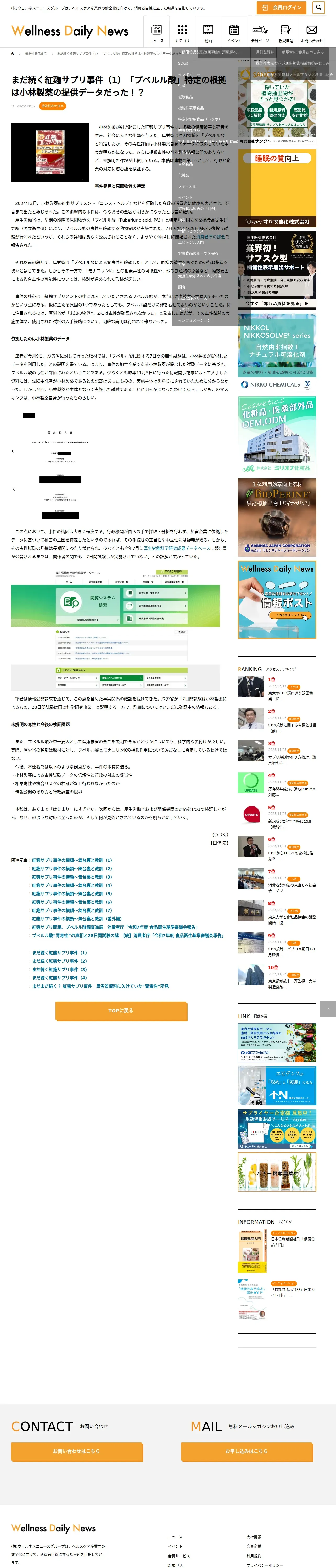Click the NIKKOL NIKKOSOLVE banner ad
Screen dimensions: 336x1568
pos(277,353)
